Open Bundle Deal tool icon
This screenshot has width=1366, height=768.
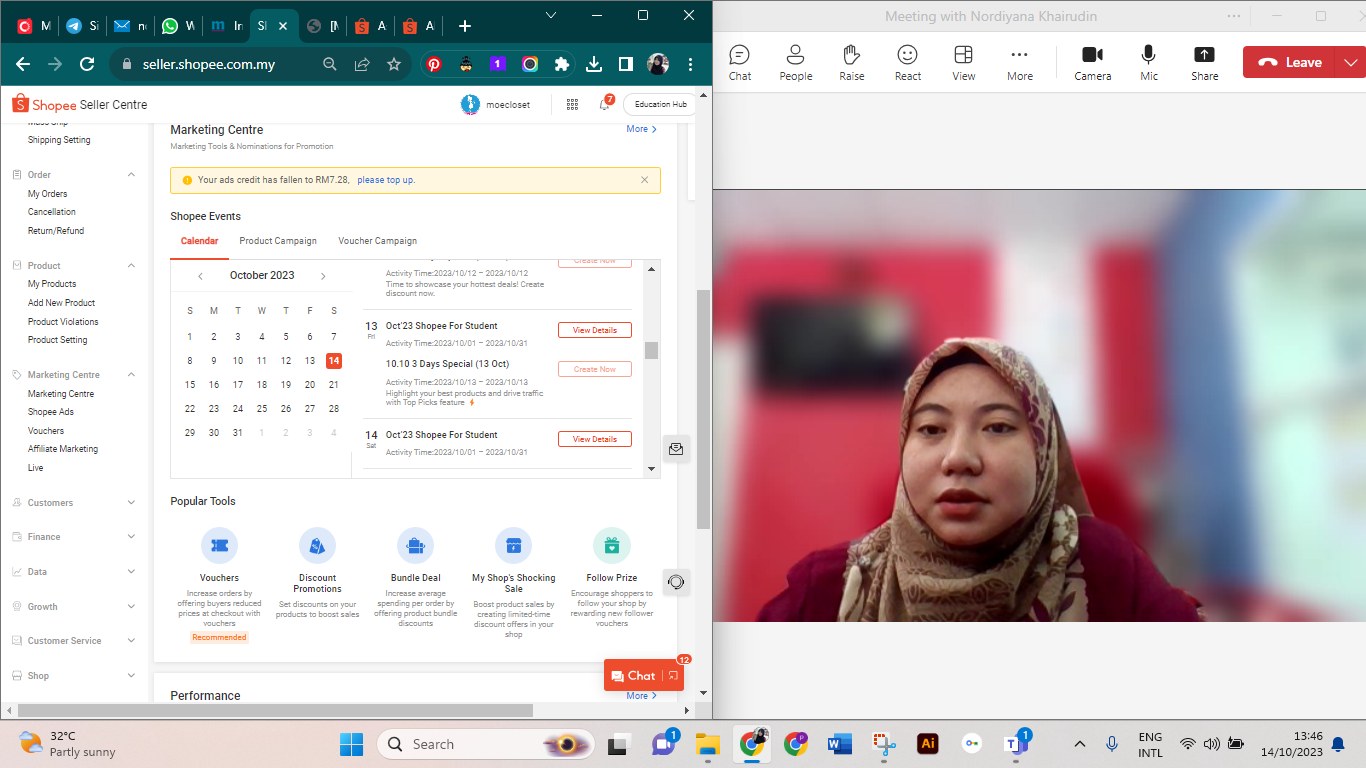pyautogui.click(x=415, y=546)
